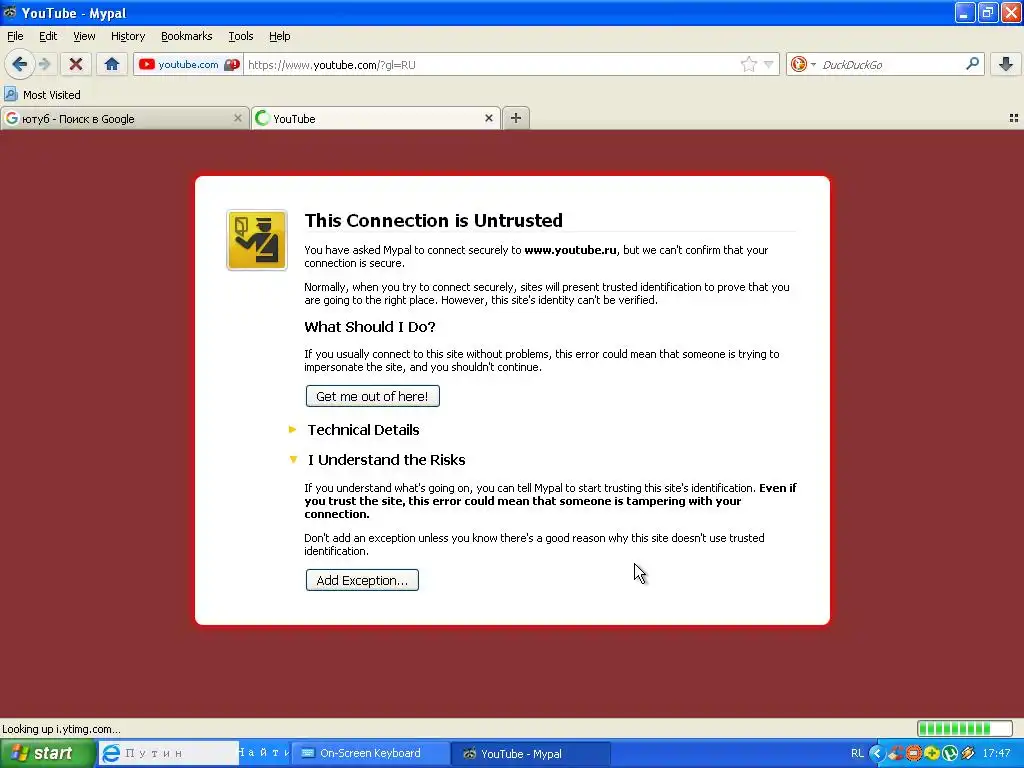Select the YouTube tab

[376, 119]
